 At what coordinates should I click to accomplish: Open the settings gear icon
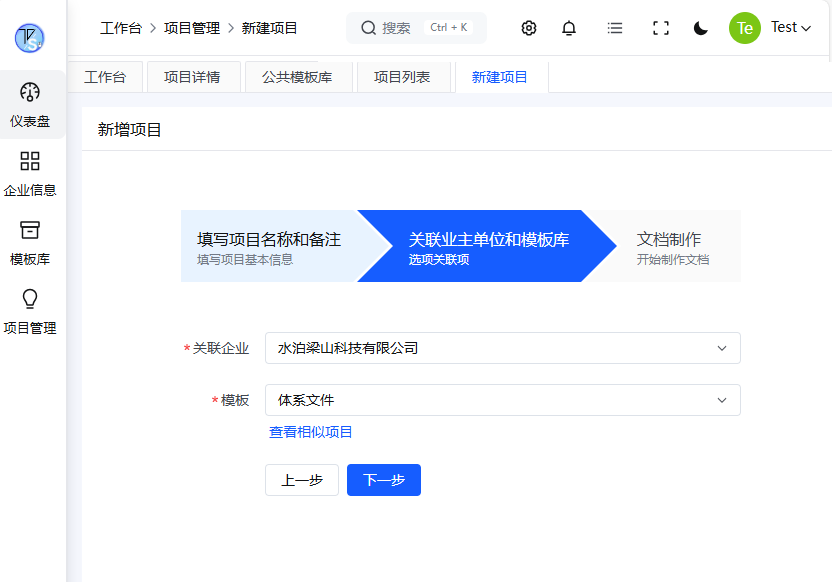pos(528,28)
